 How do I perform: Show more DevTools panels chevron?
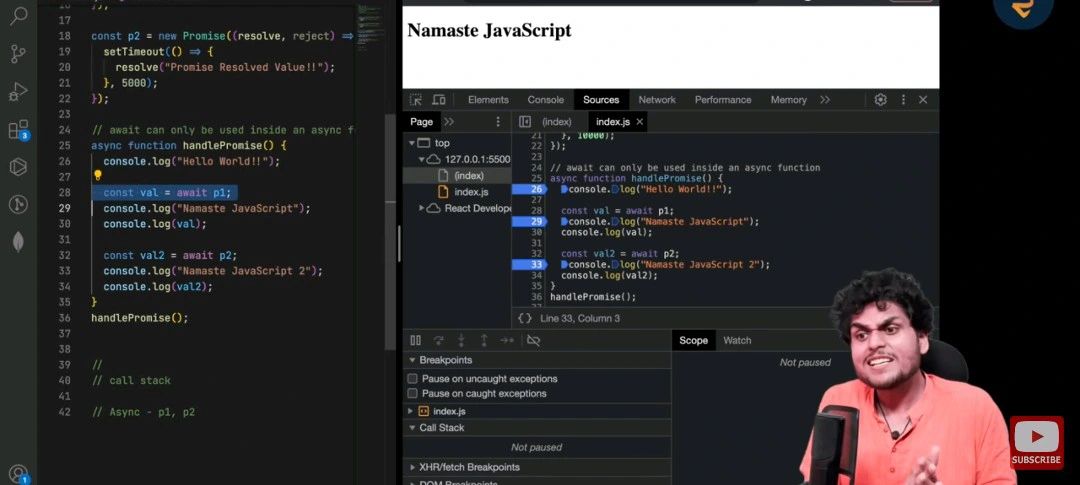pyautogui.click(x=825, y=100)
